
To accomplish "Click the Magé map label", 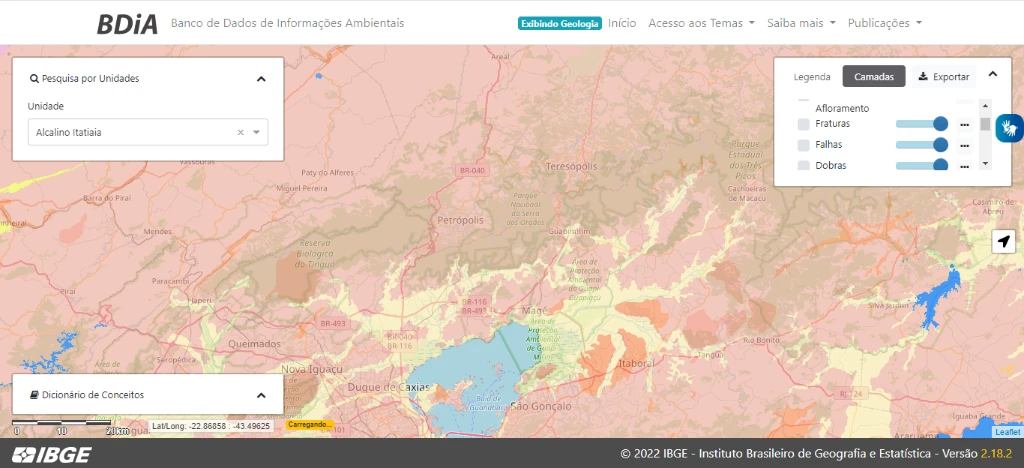I will pos(534,311).
